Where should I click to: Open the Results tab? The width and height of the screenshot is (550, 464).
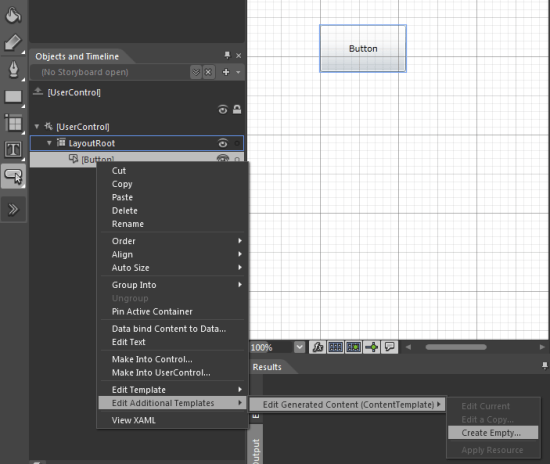(x=267, y=367)
